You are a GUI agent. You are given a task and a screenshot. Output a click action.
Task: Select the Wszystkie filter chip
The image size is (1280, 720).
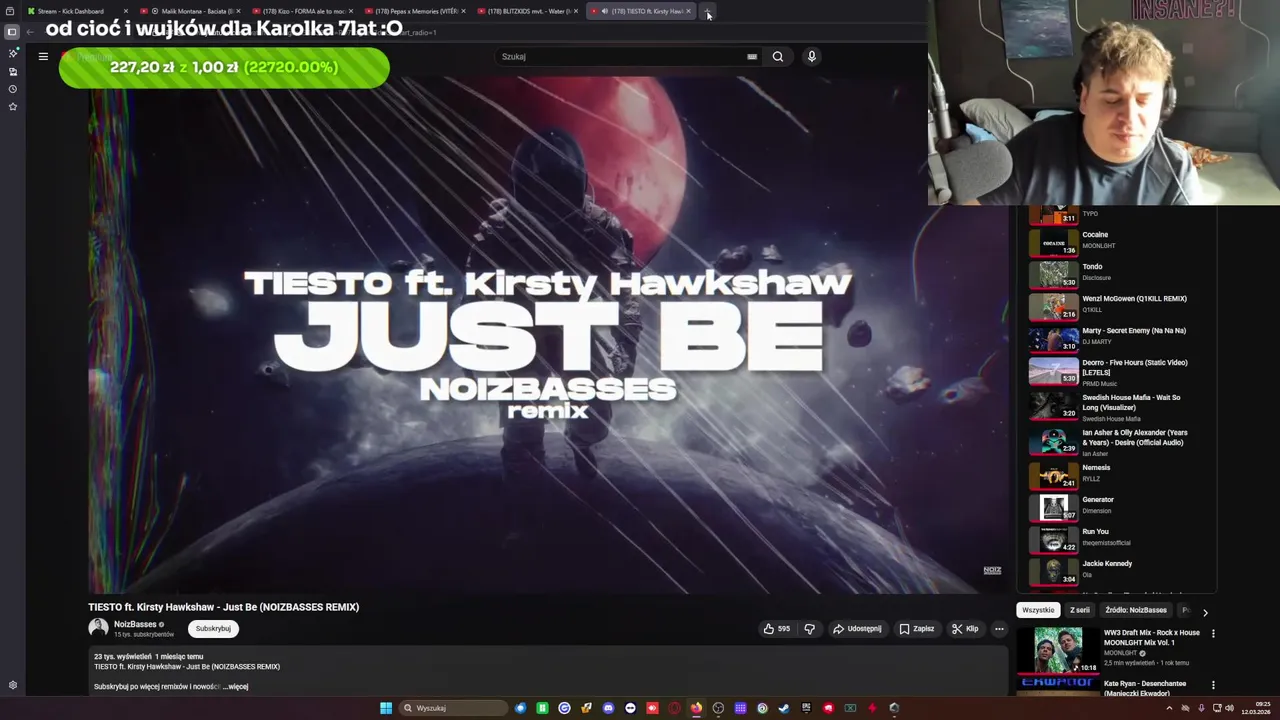click(1038, 610)
